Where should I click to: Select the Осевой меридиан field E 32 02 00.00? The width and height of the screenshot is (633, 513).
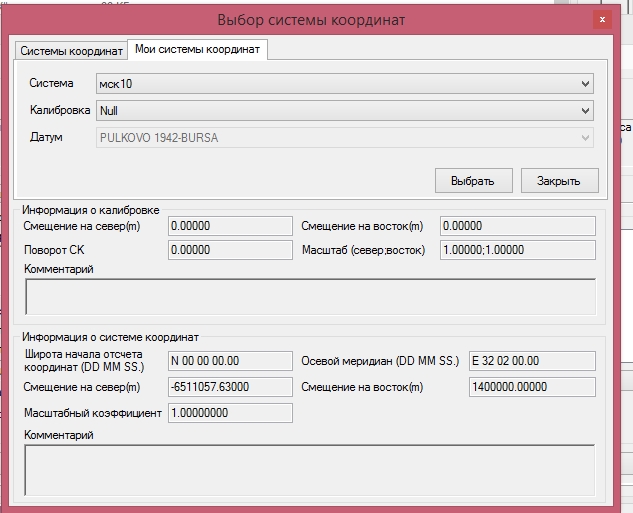(531, 361)
